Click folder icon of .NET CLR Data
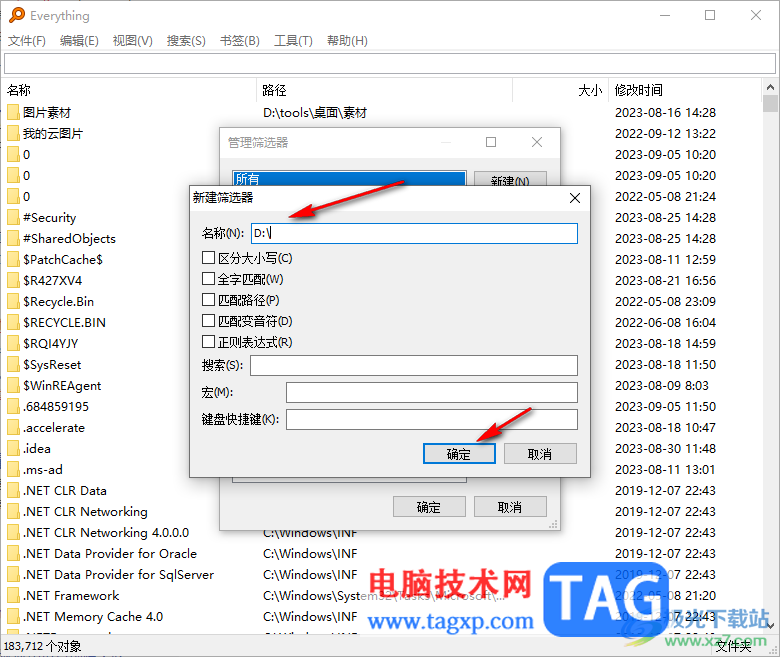This screenshot has height=657, width=780. pyautogui.click(x=13, y=491)
